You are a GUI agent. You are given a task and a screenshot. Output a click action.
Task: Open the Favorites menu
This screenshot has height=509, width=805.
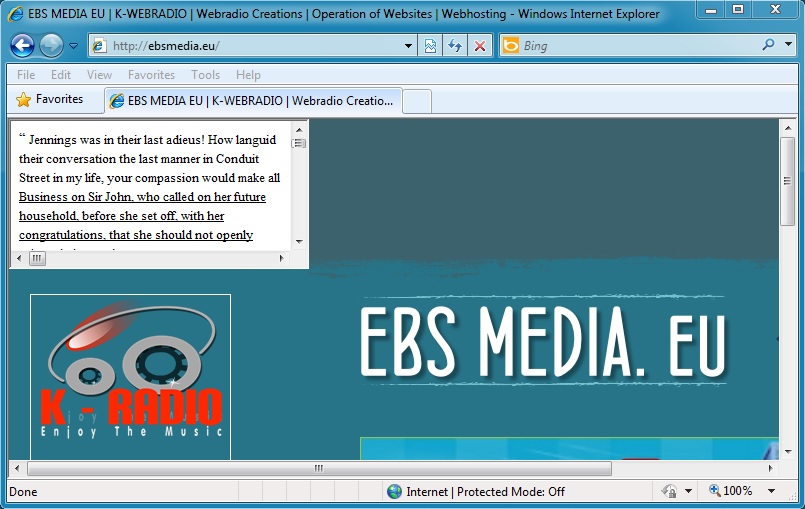click(x=151, y=75)
